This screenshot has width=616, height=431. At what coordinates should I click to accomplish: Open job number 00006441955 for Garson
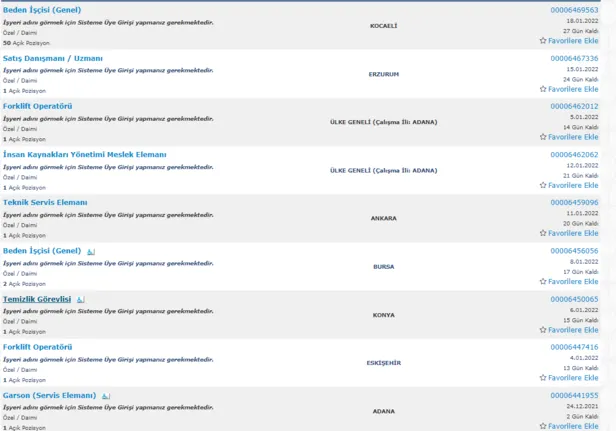click(574, 396)
